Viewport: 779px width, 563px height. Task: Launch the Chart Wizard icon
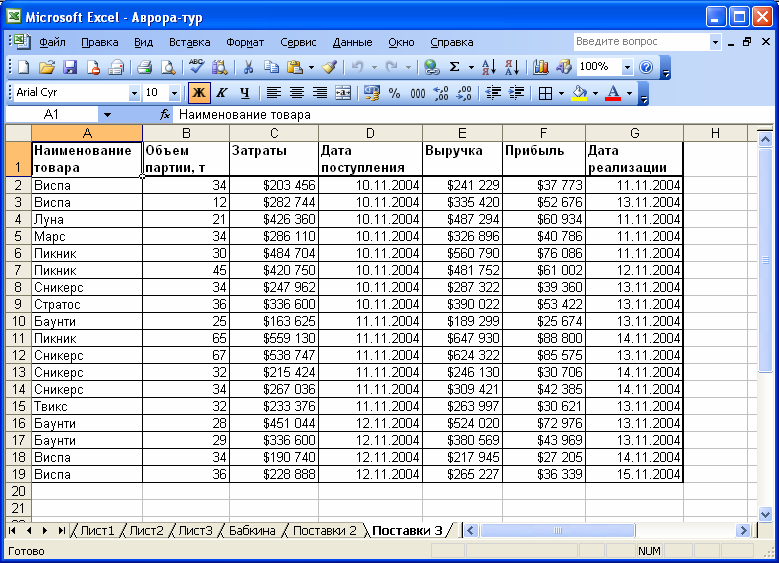tap(540, 67)
